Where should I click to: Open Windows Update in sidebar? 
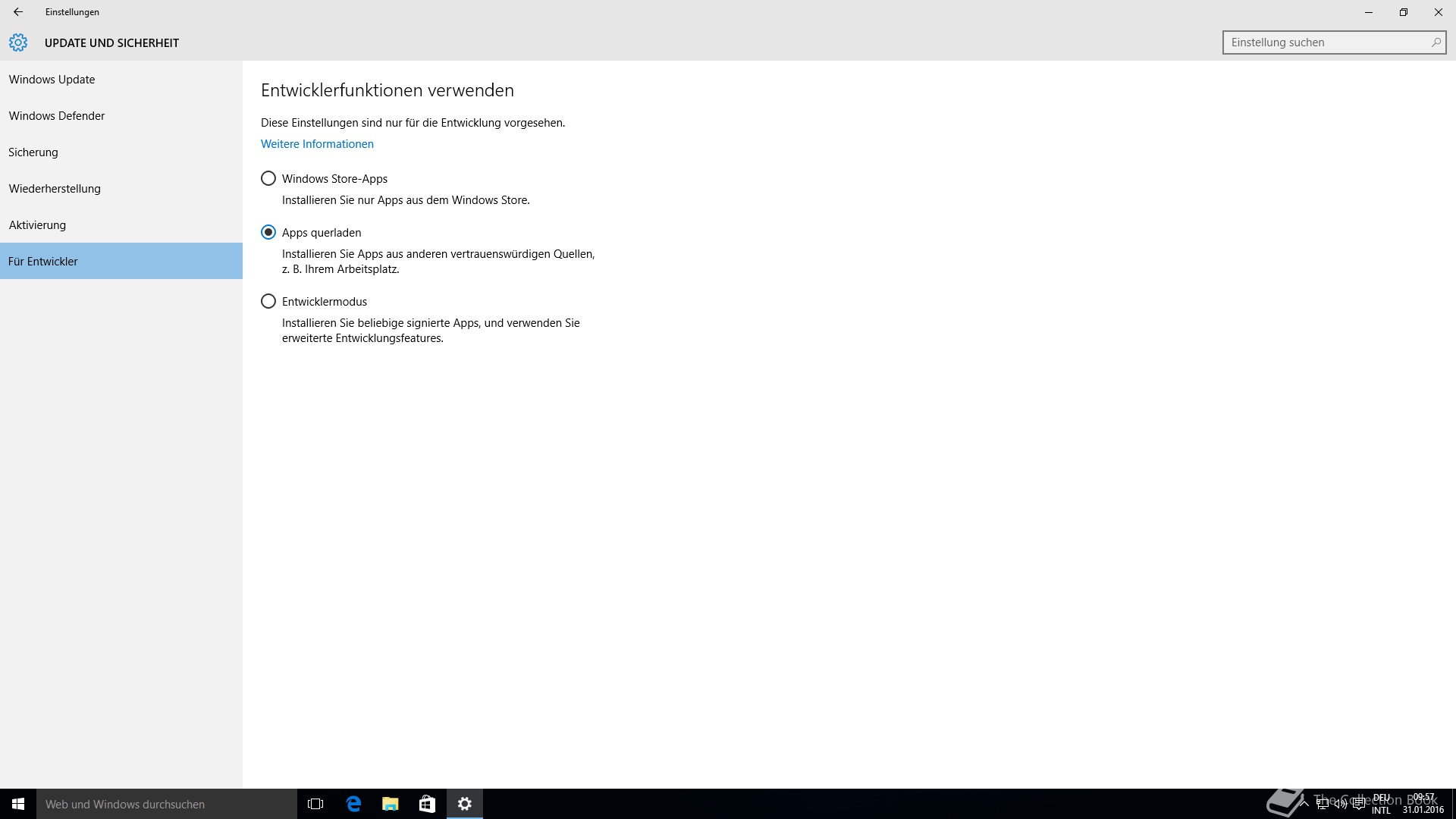point(121,79)
